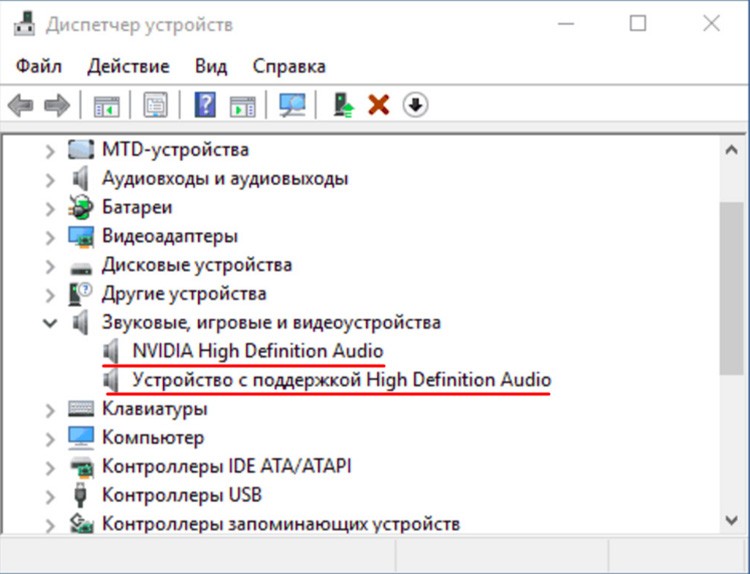The image size is (750, 574).
Task: Expand Аудиовходы и аудиовыходы node
Action: coord(50,180)
